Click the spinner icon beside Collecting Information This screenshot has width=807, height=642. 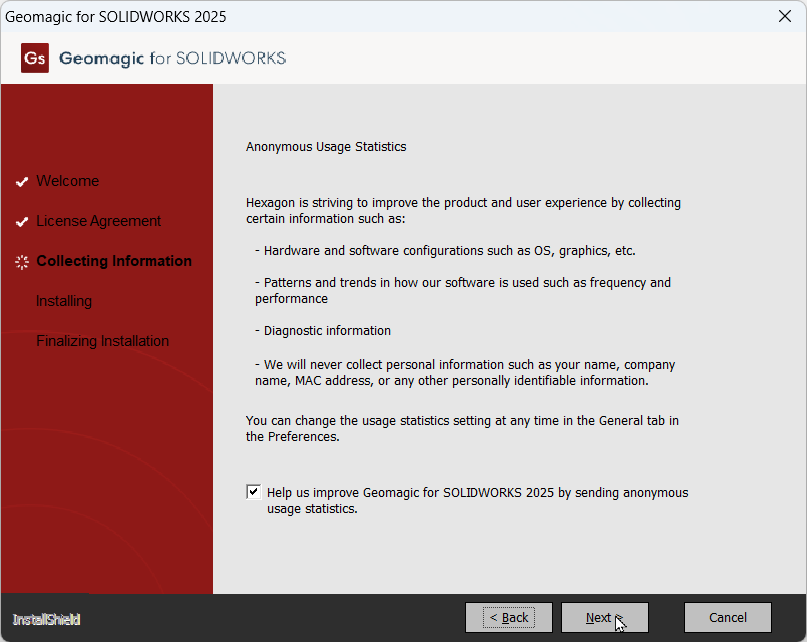click(21, 261)
